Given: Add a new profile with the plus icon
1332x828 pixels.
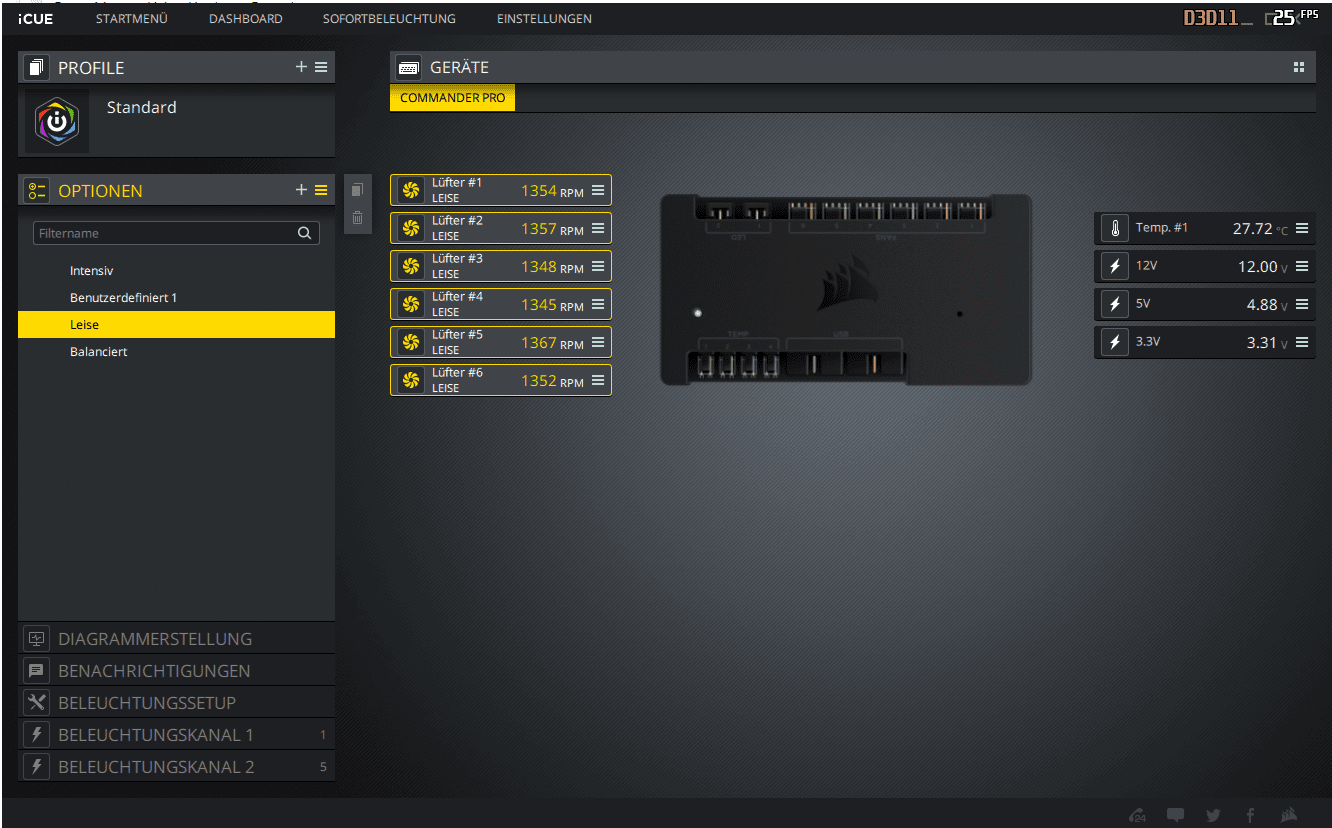Looking at the screenshot, I should (x=301, y=67).
